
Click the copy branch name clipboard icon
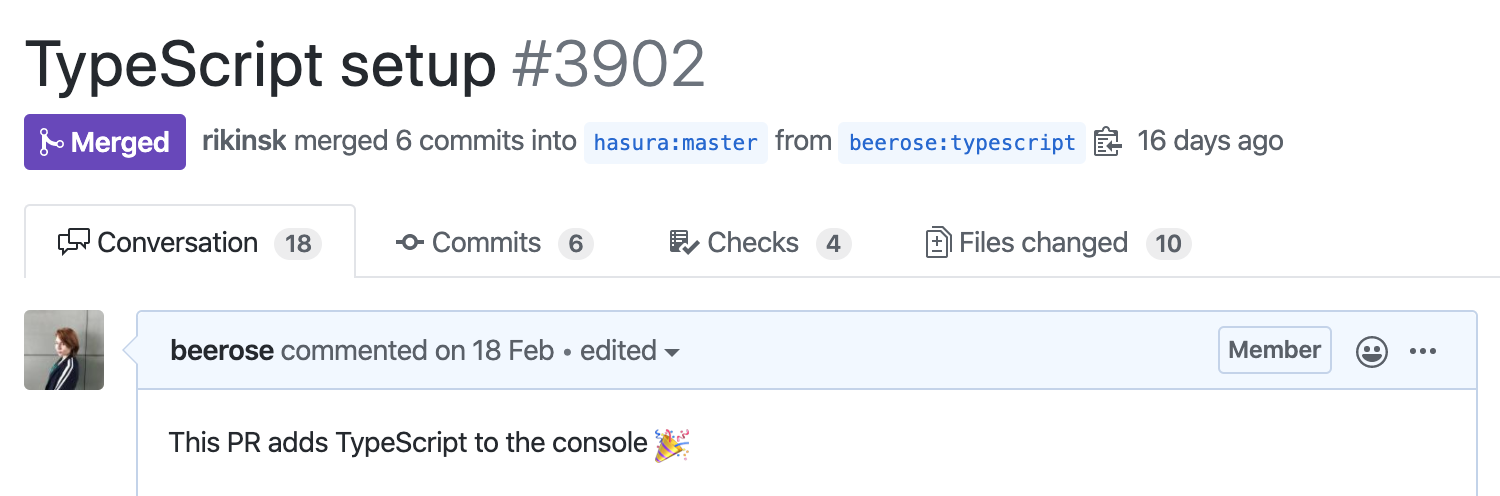[x=1109, y=142]
